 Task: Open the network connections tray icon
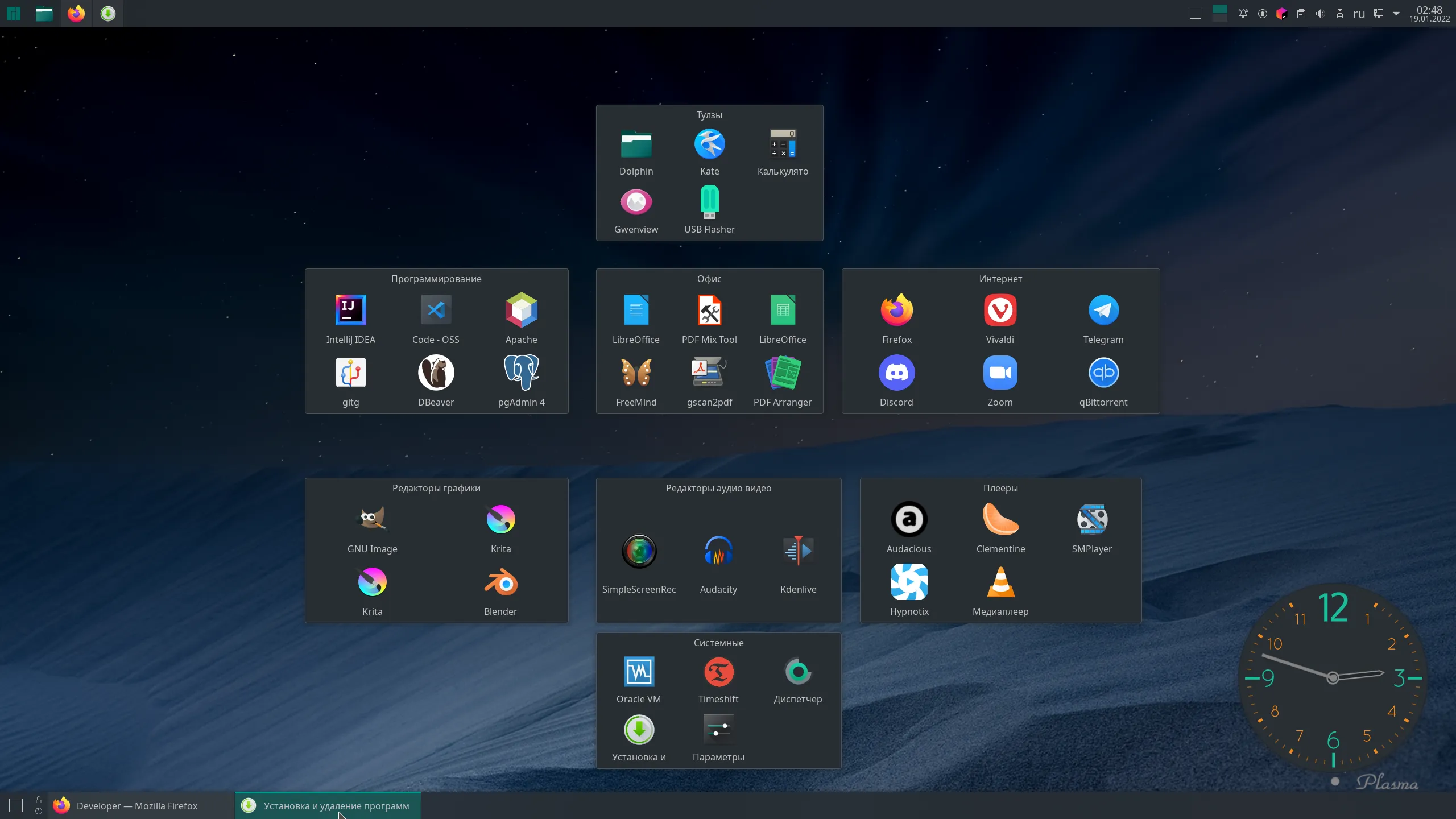(x=1379, y=14)
